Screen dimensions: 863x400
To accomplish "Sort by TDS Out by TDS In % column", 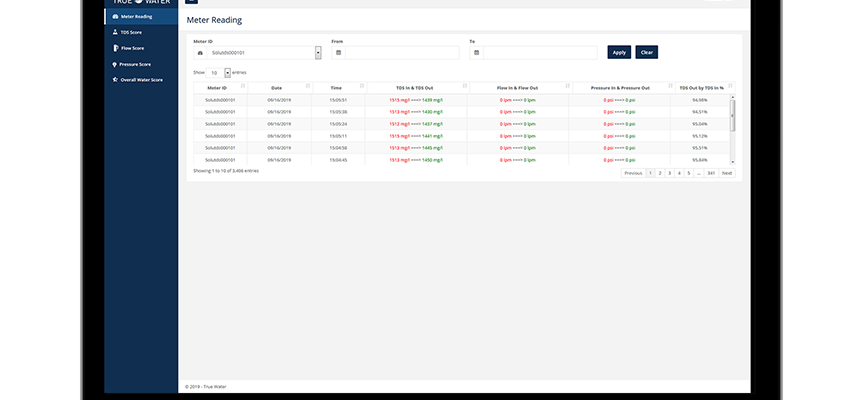I will point(705,88).
